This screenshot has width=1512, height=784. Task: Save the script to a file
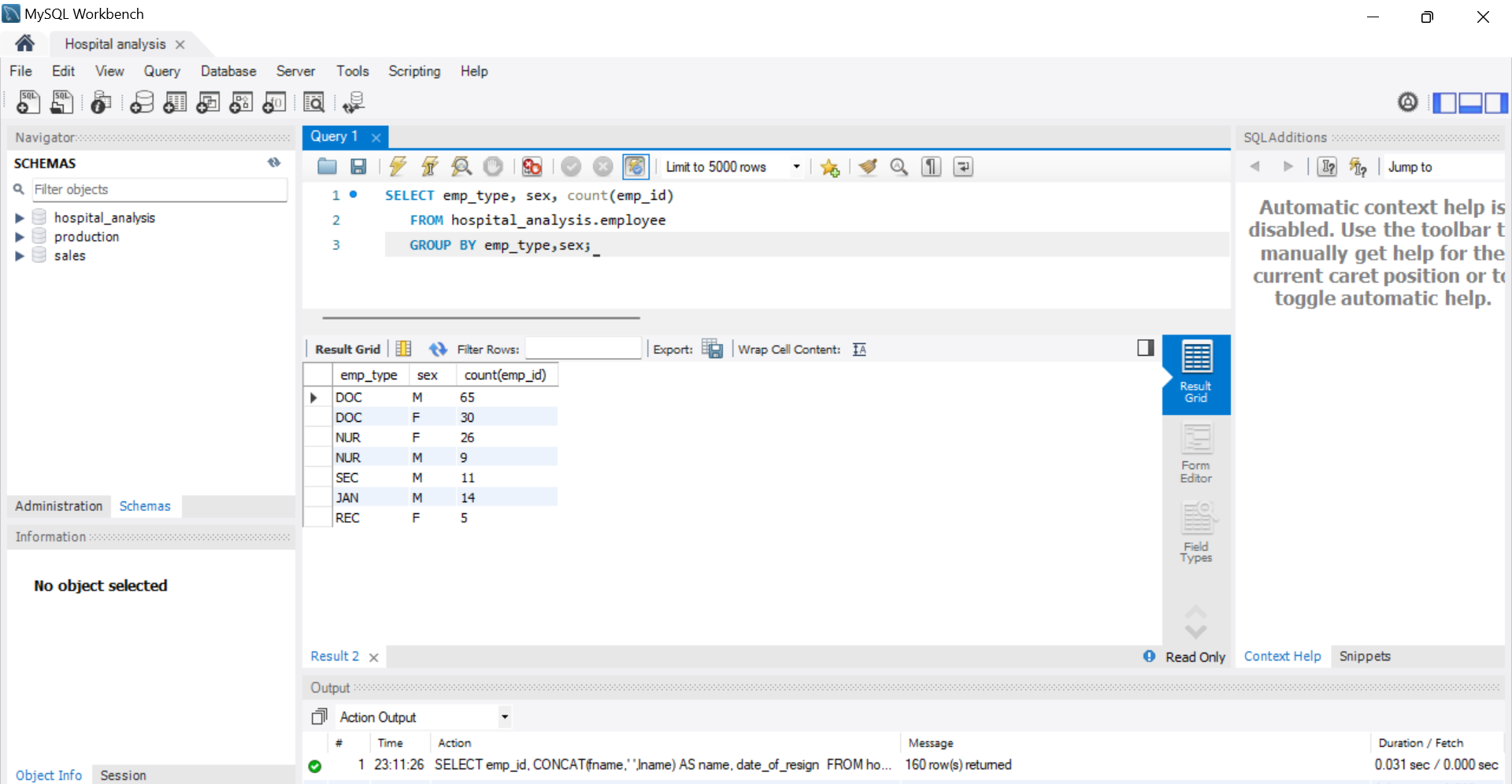coord(358,166)
